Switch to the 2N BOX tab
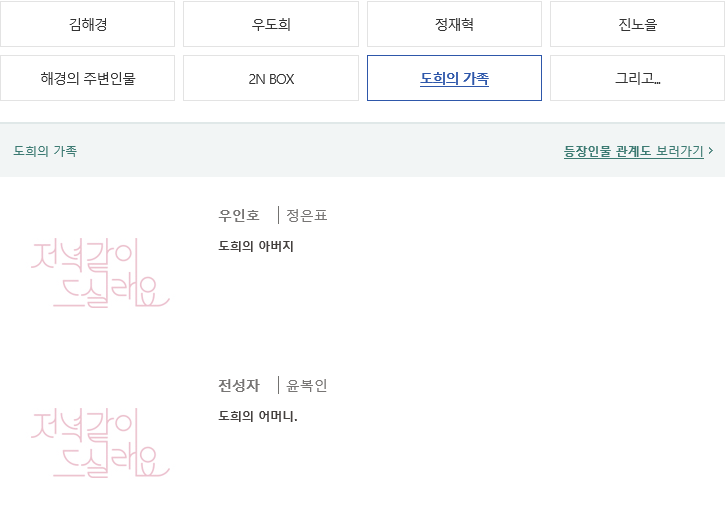 point(271,78)
